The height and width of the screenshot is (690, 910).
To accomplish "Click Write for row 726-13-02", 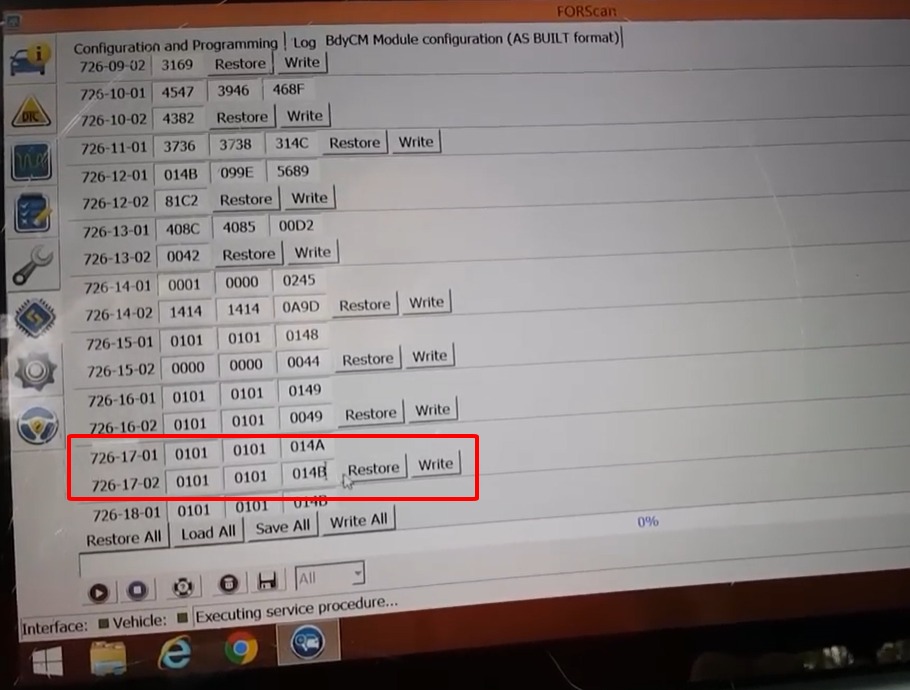I will (312, 252).
